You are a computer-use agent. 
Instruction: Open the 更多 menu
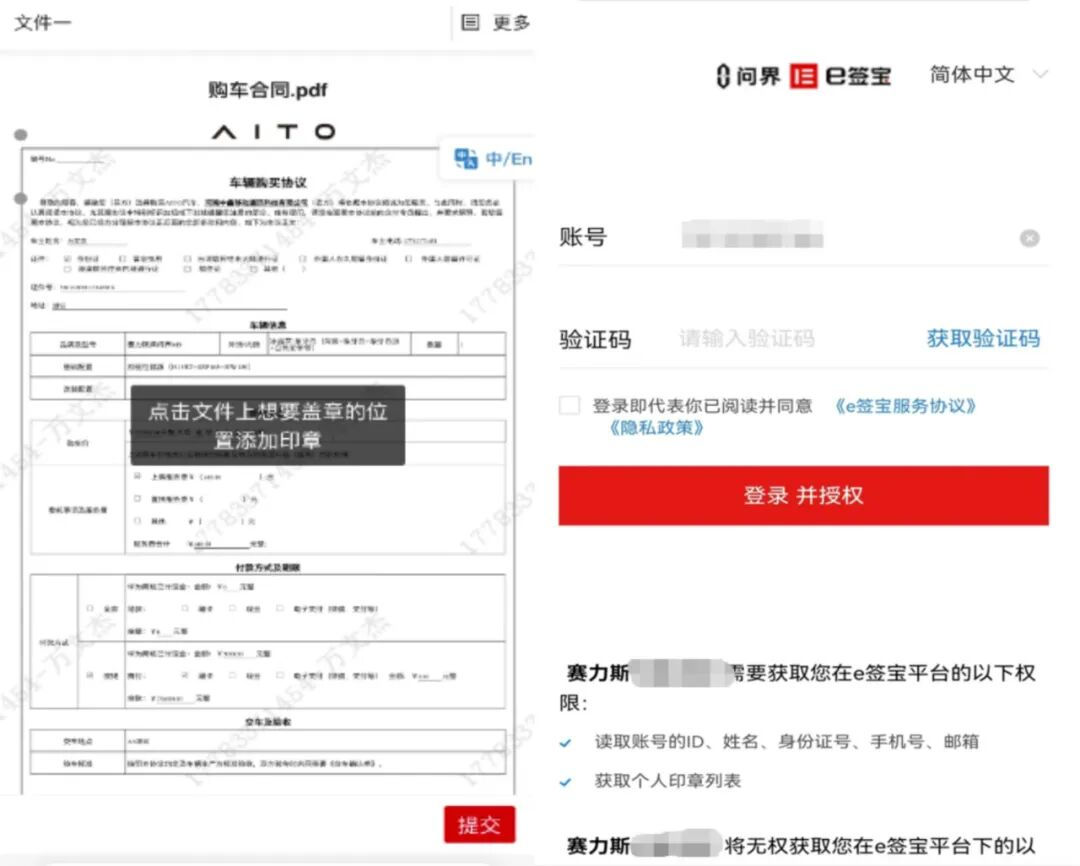click(511, 22)
